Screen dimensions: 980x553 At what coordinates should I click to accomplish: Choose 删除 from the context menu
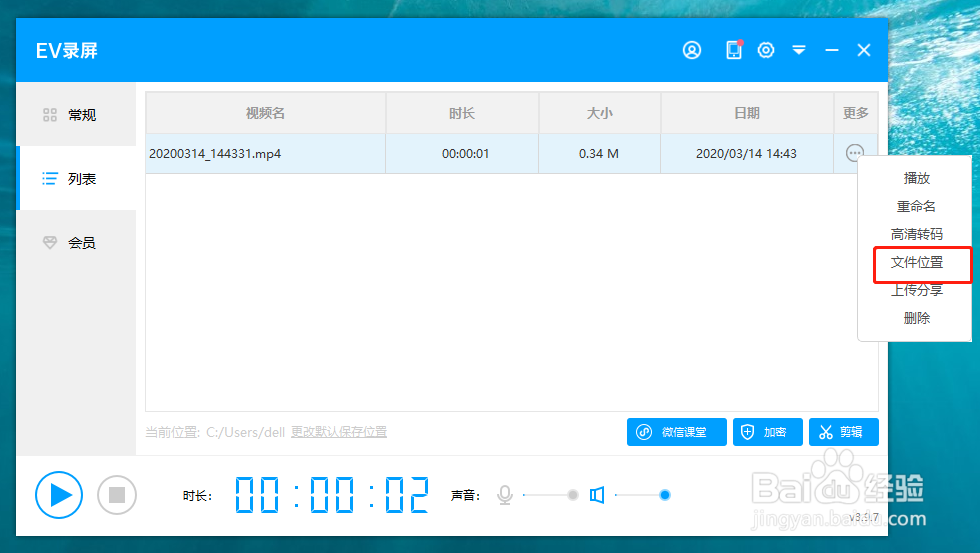[x=917, y=318]
